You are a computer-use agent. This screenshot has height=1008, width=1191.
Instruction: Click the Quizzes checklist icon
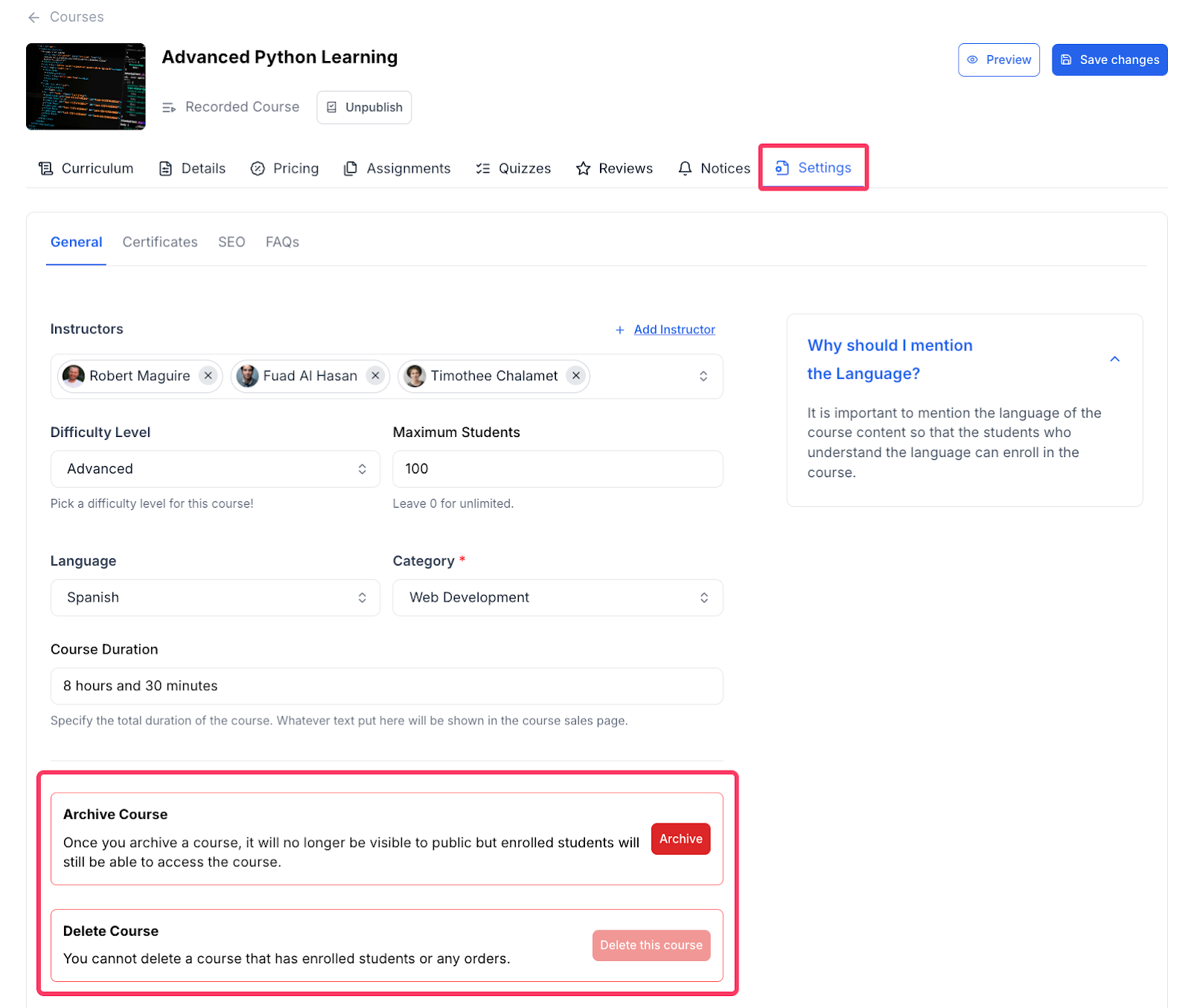[x=483, y=168]
